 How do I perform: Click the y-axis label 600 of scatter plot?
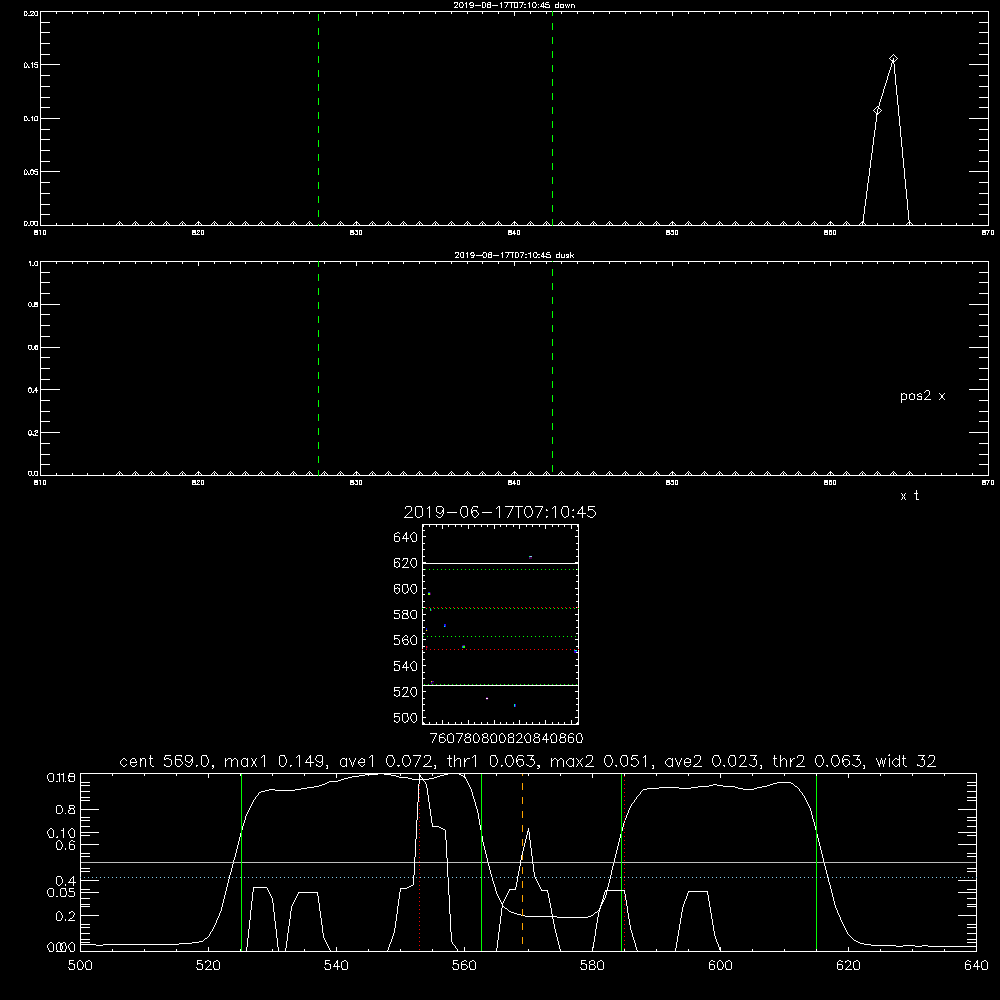point(405,589)
